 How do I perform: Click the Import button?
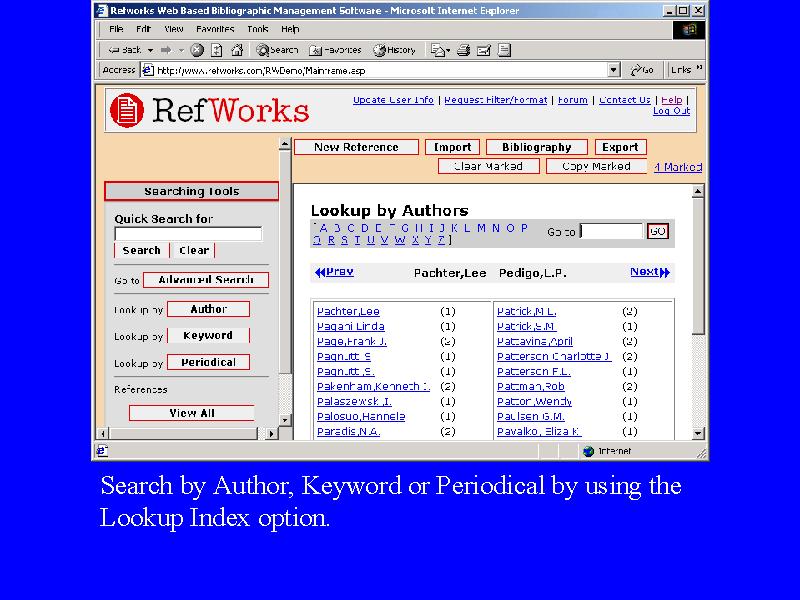click(x=452, y=147)
